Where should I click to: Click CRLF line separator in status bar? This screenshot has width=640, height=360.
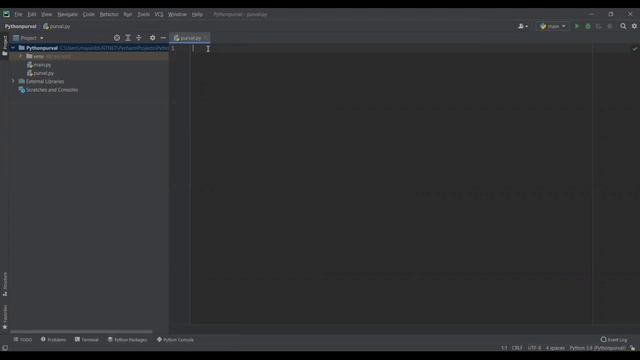[x=517, y=348]
